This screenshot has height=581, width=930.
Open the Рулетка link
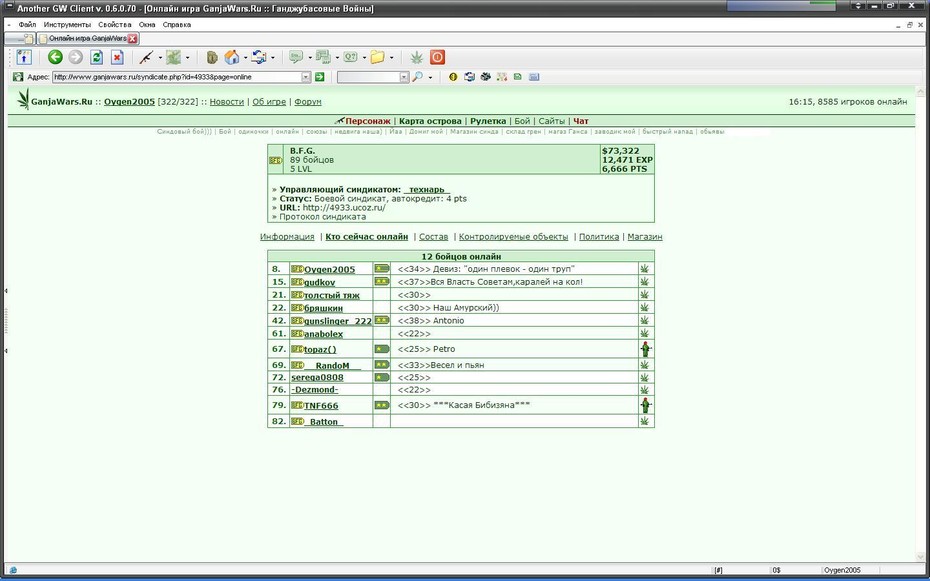point(488,121)
